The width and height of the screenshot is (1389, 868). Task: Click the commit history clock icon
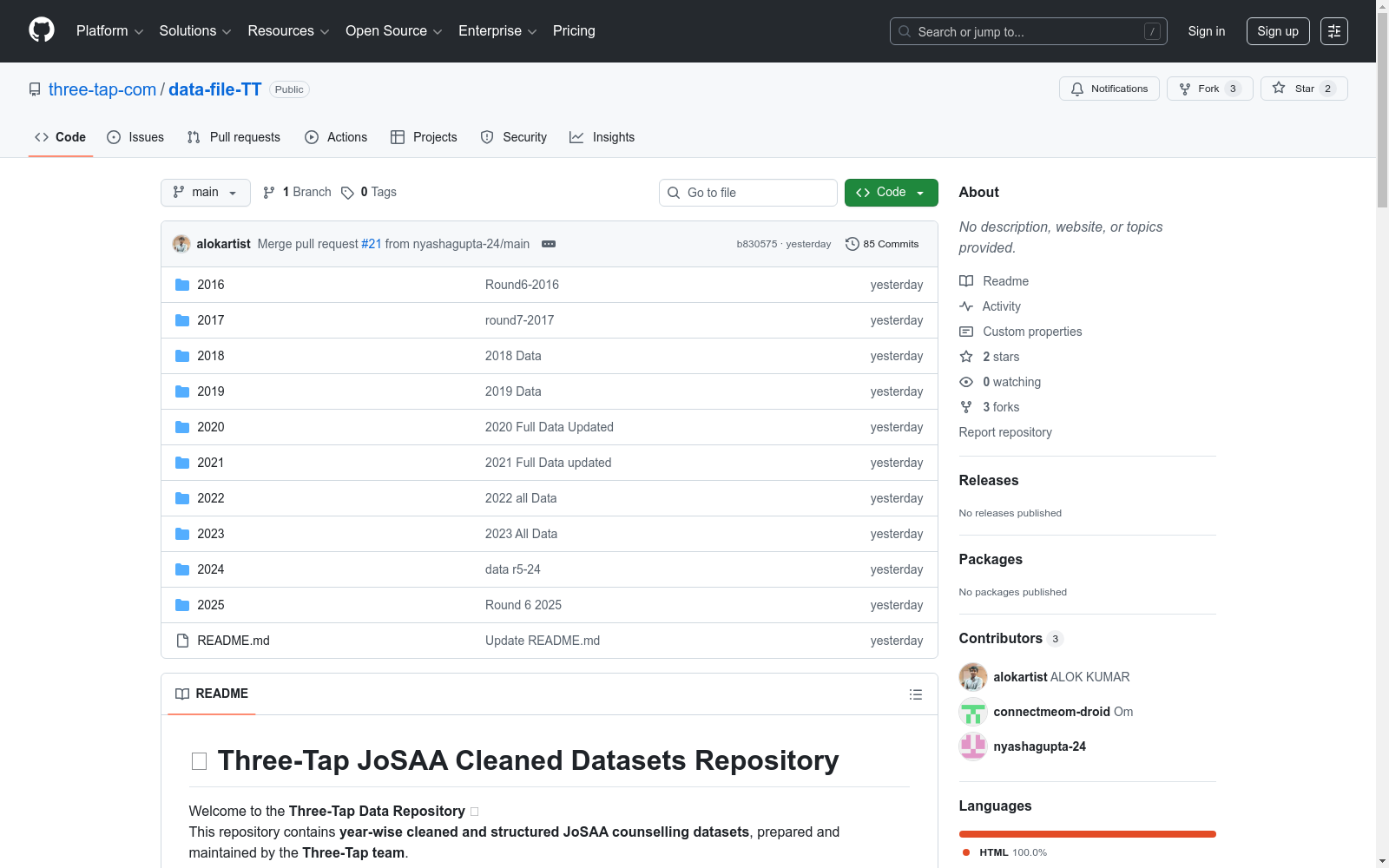pyautogui.click(x=852, y=244)
